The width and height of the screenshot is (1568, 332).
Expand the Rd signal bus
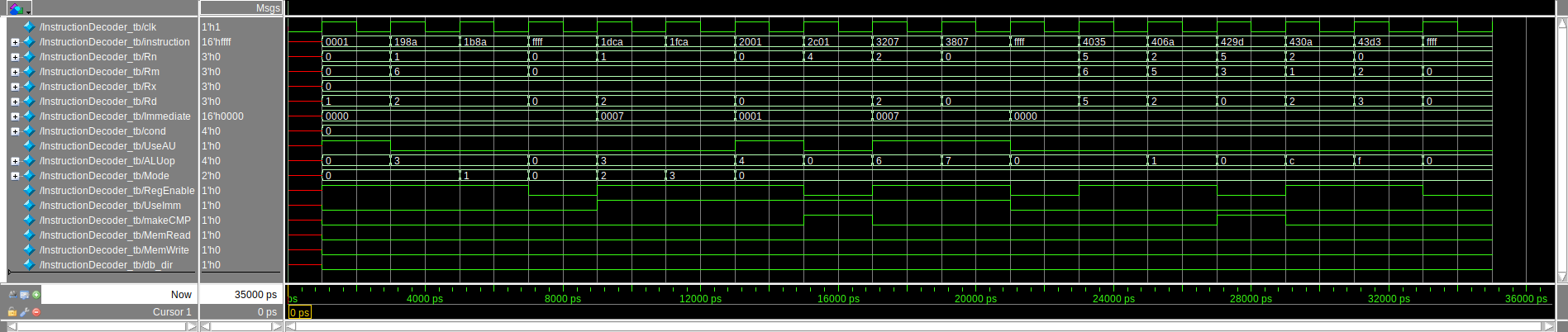[15, 102]
